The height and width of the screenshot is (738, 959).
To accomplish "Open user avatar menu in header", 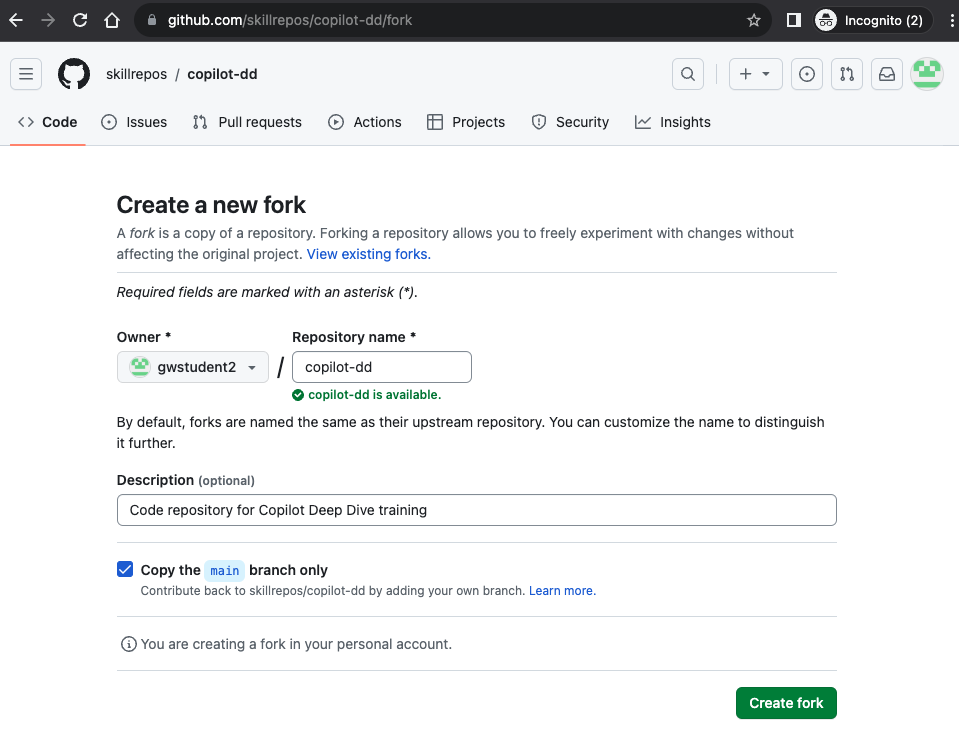I will (x=927, y=74).
